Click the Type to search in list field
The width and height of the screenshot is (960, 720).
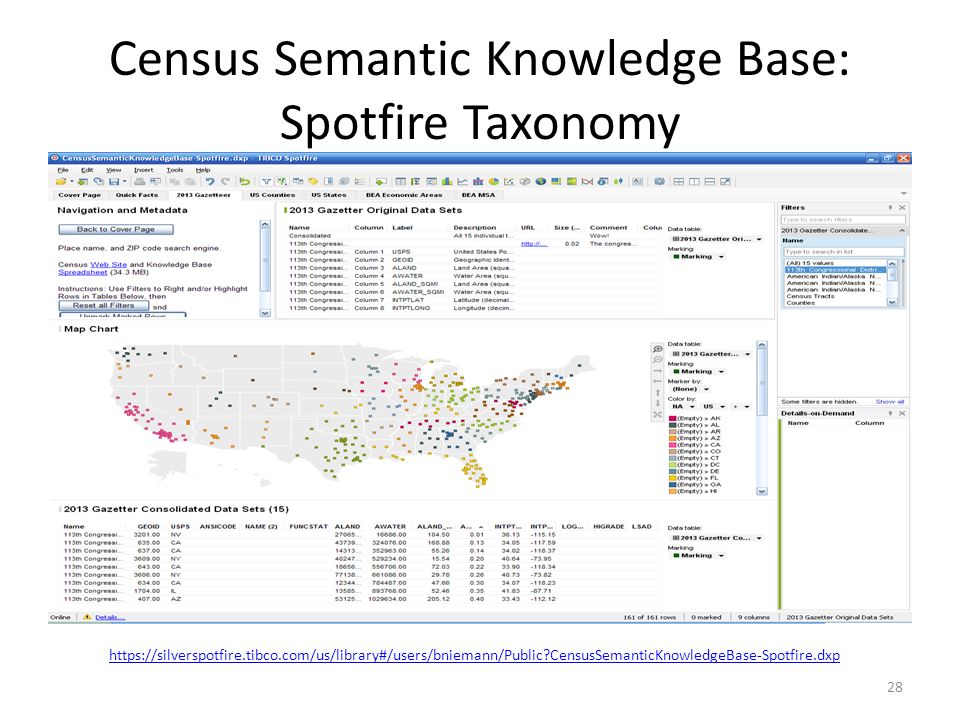pos(844,252)
